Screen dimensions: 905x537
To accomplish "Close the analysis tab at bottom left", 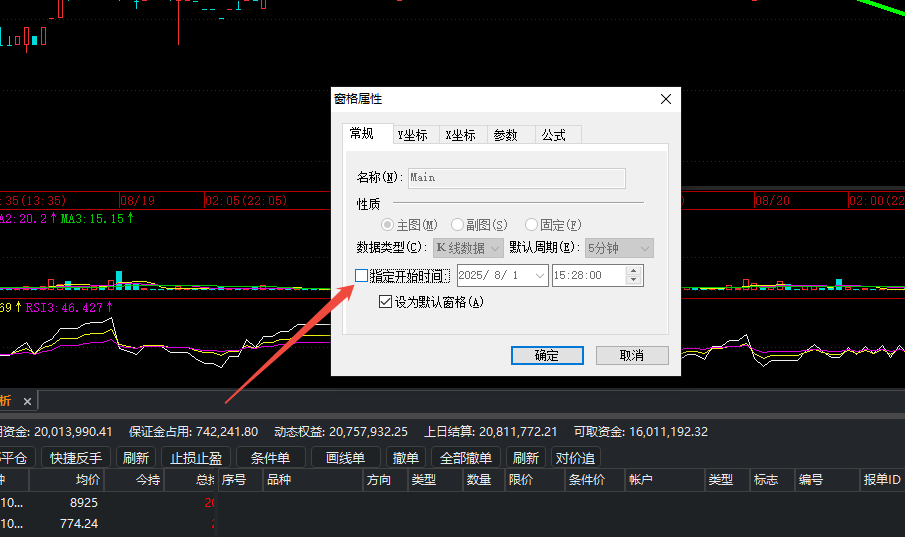I will pos(28,401).
